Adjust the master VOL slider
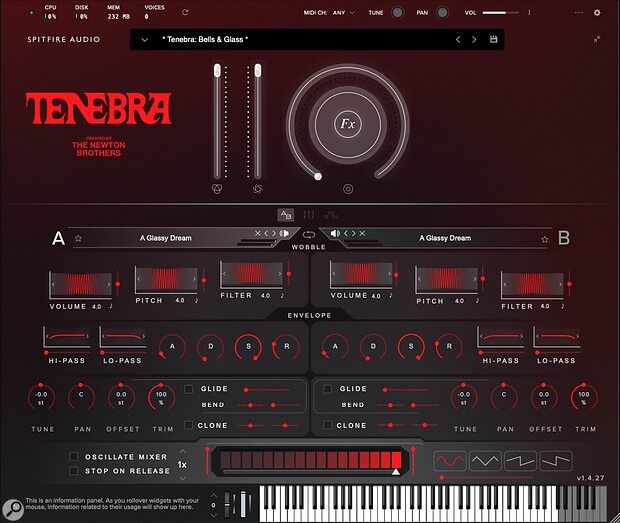Image resolution: width=620 pixels, height=523 pixels. [501, 13]
